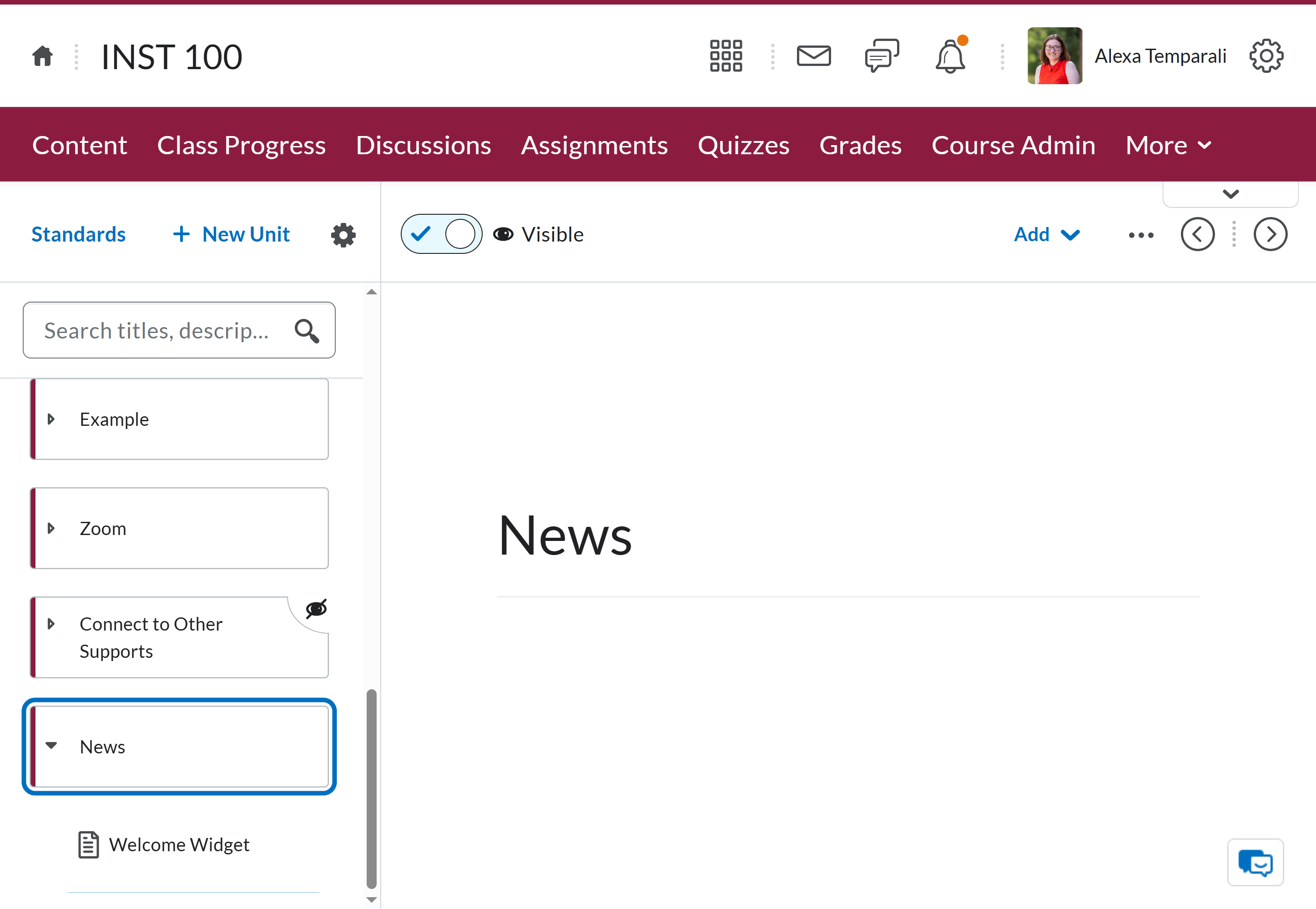Toggle the News unit visibility switch

pyautogui.click(x=441, y=234)
